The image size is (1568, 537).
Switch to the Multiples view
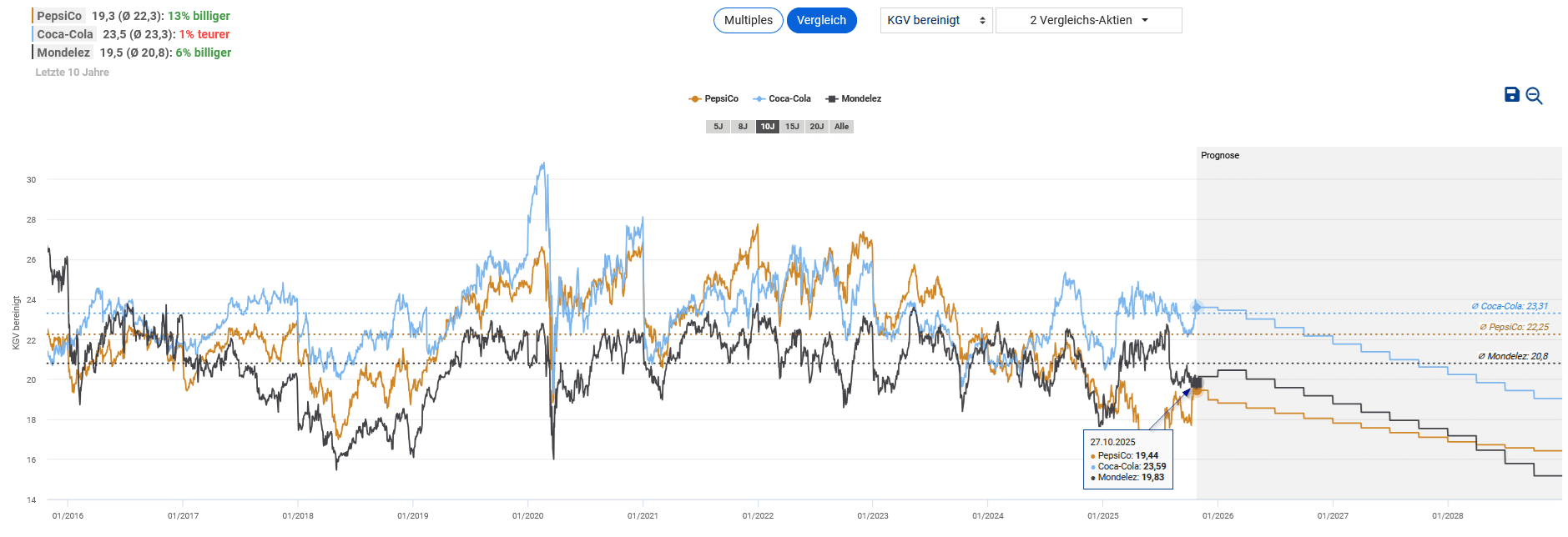[748, 21]
